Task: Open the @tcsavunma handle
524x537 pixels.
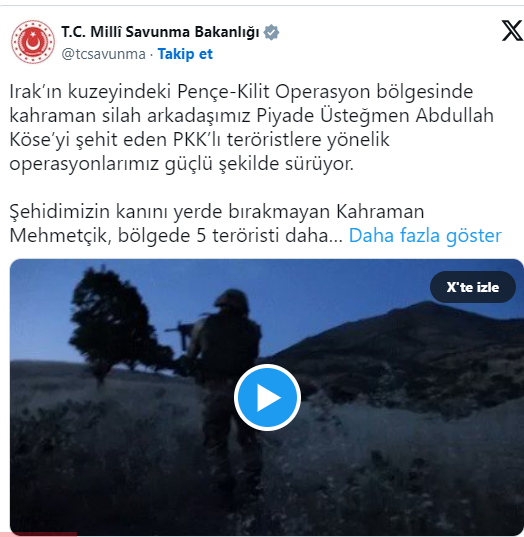Action: pyautogui.click(x=103, y=54)
